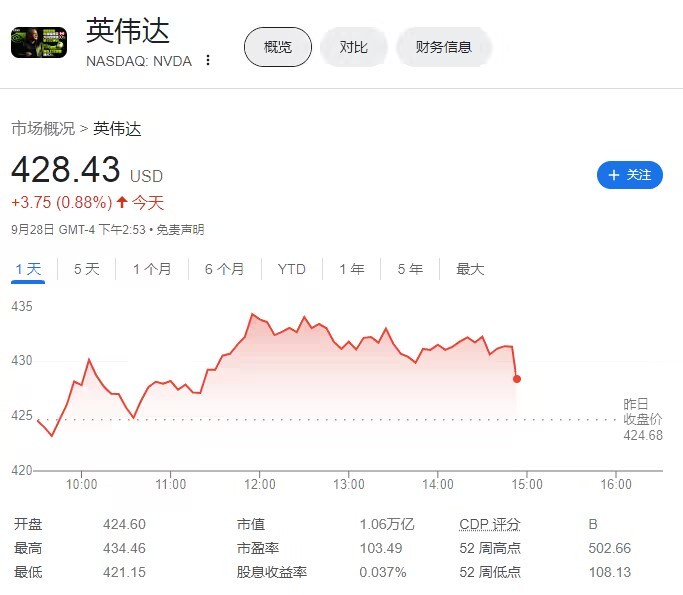Click the 昨日收盘价 424.68 label

tap(642, 419)
